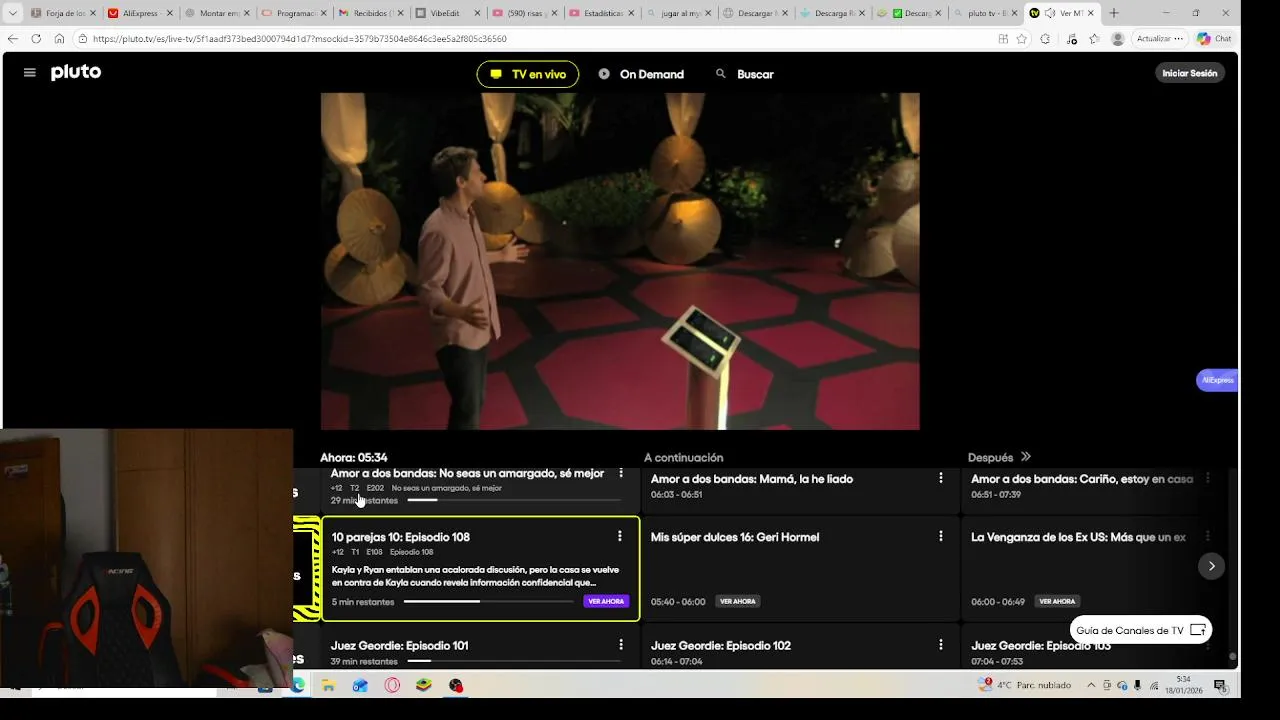Open the BlueStacks taskbar icon
Viewport: 1280px width, 720px height.
point(424,686)
